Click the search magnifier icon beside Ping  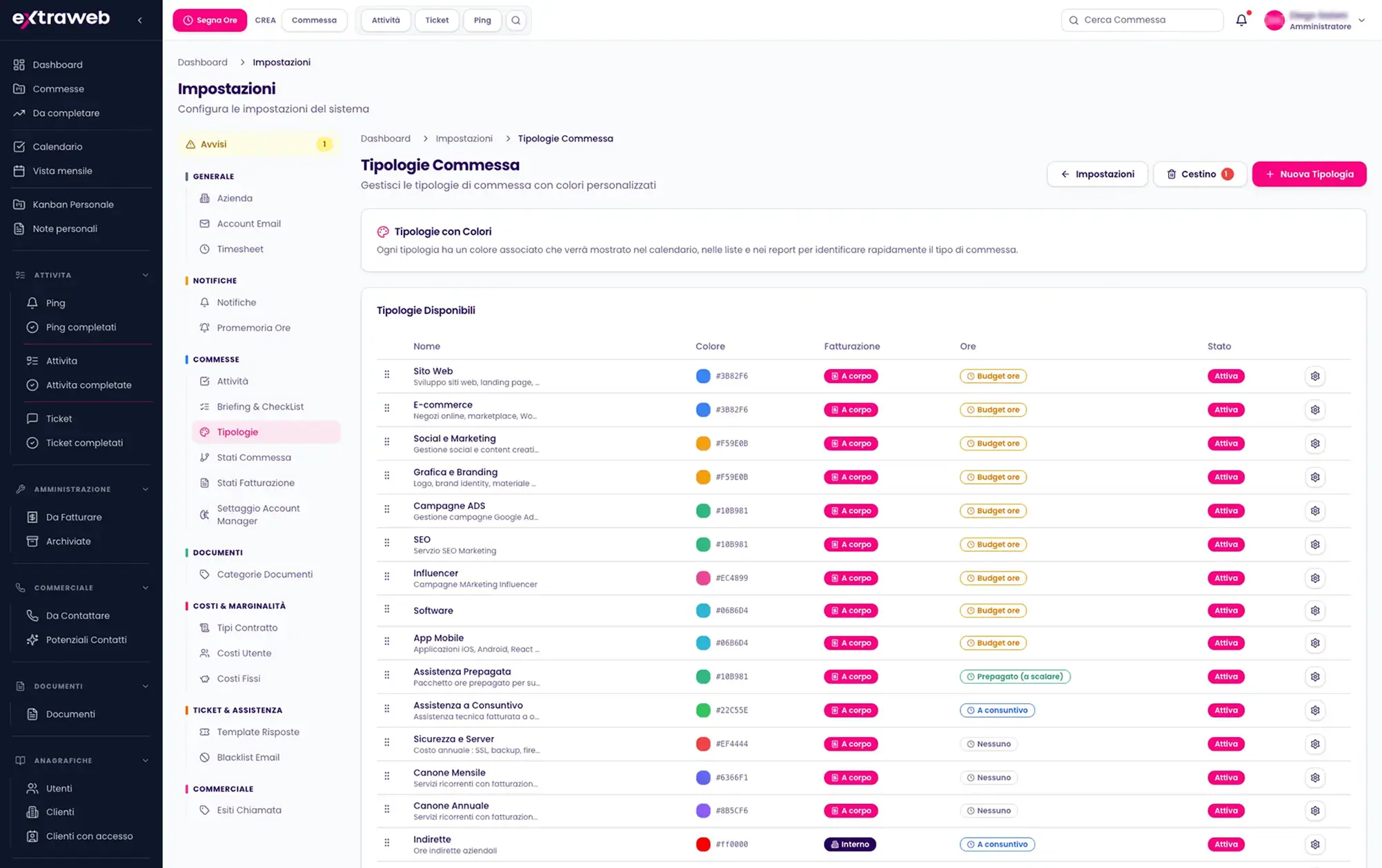pos(515,20)
